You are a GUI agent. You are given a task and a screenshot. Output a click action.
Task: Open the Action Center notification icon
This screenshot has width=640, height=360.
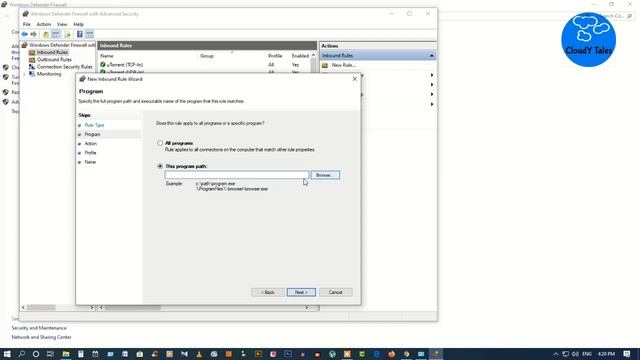point(627,354)
